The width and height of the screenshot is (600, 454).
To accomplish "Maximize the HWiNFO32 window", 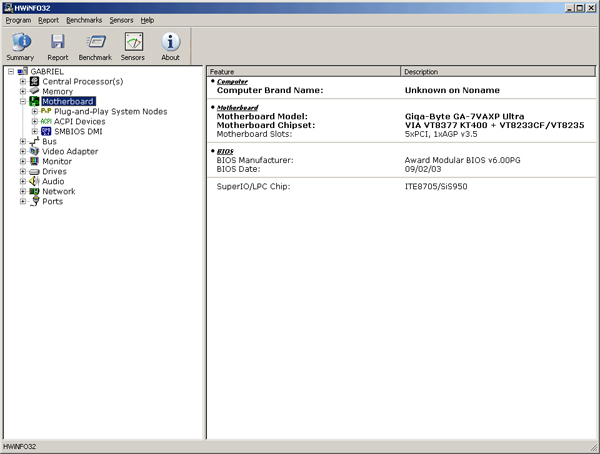I will [x=580, y=8].
